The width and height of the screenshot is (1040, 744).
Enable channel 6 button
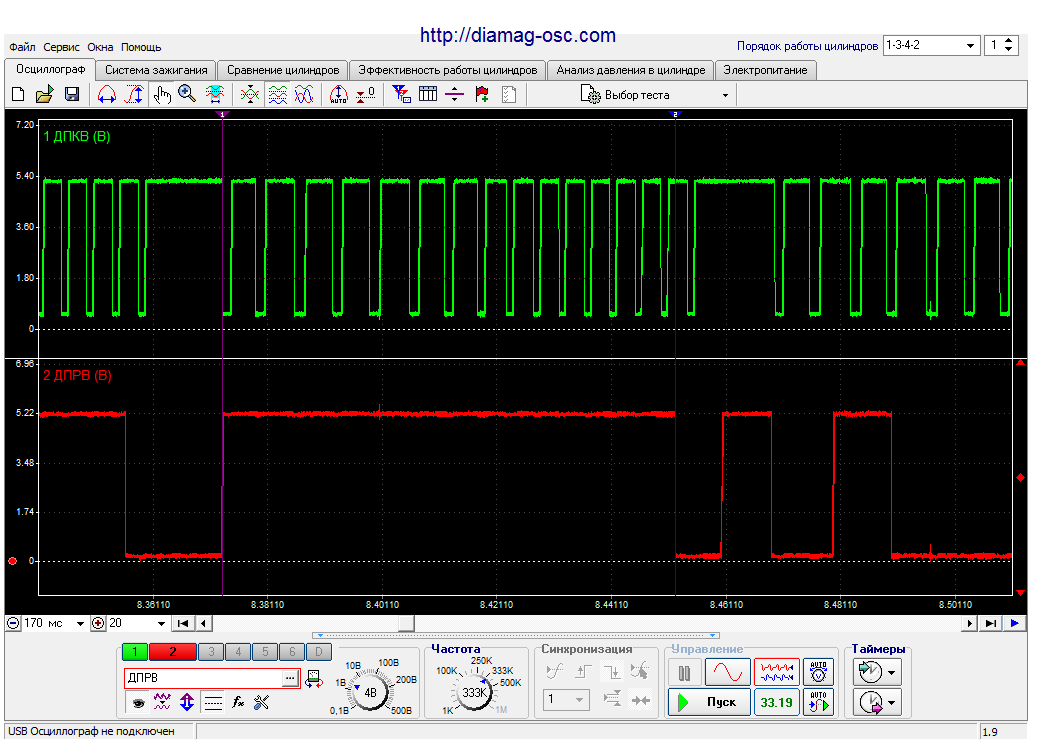coord(292,652)
